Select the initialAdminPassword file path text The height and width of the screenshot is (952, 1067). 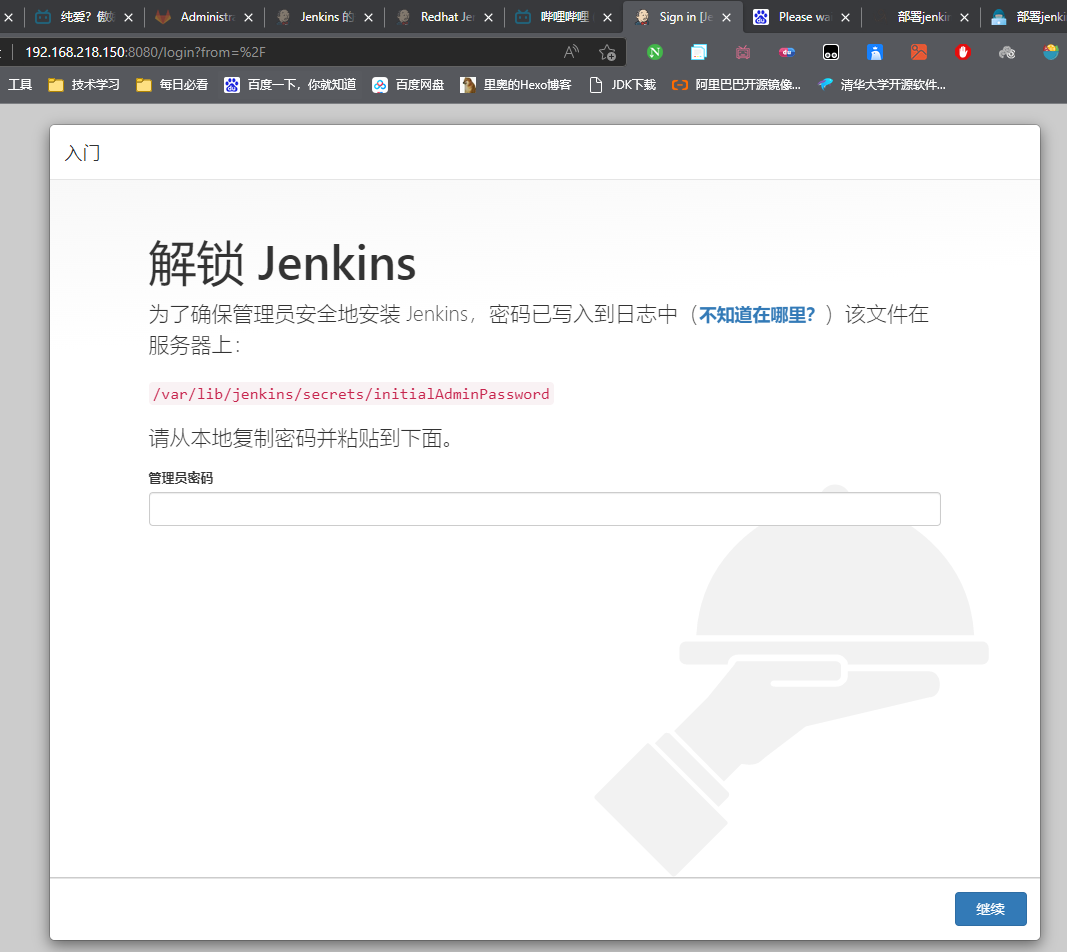coord(351,394)
